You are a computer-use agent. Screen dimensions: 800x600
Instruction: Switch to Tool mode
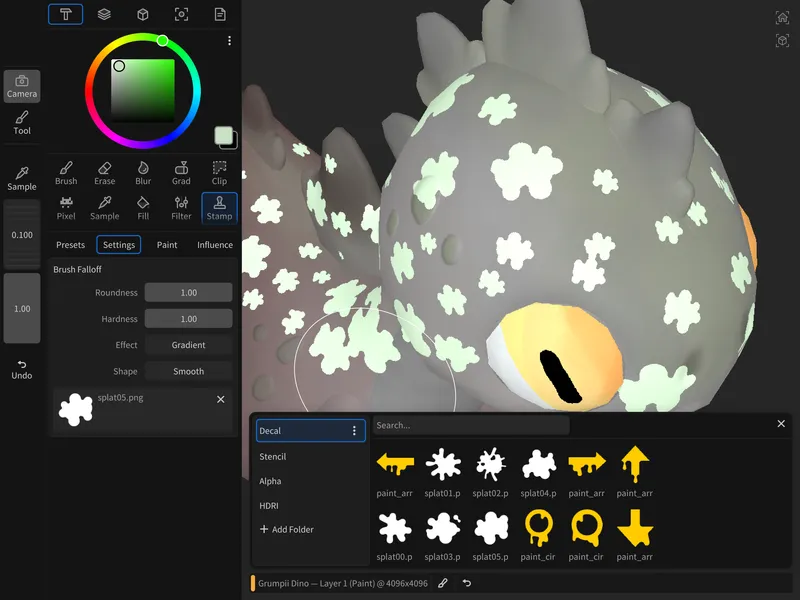(x=22, y=123)
